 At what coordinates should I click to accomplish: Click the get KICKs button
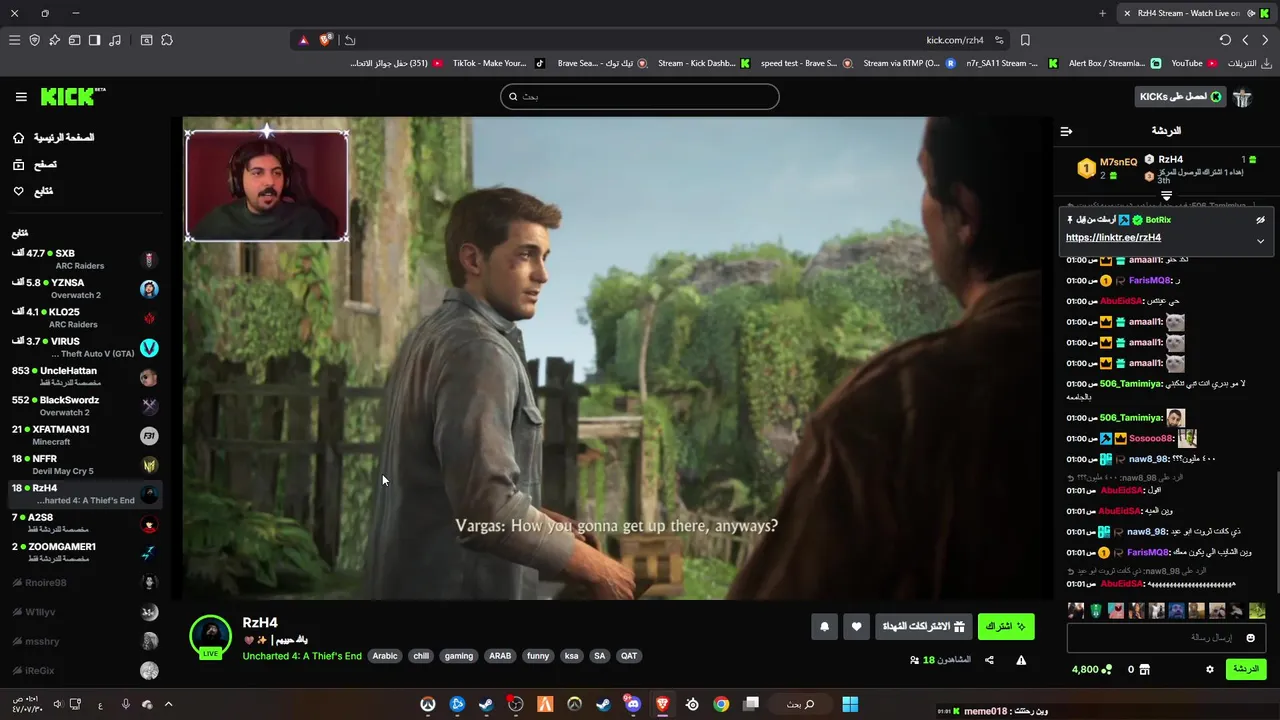(x=1180, y=97)
